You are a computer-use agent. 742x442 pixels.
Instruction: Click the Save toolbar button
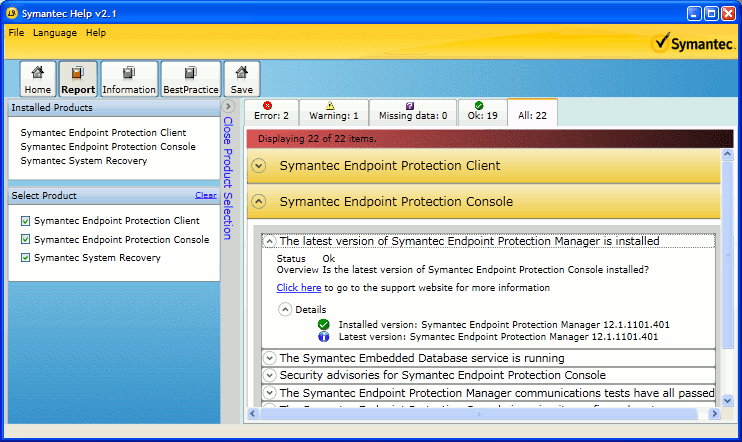[x=242, y=79]
